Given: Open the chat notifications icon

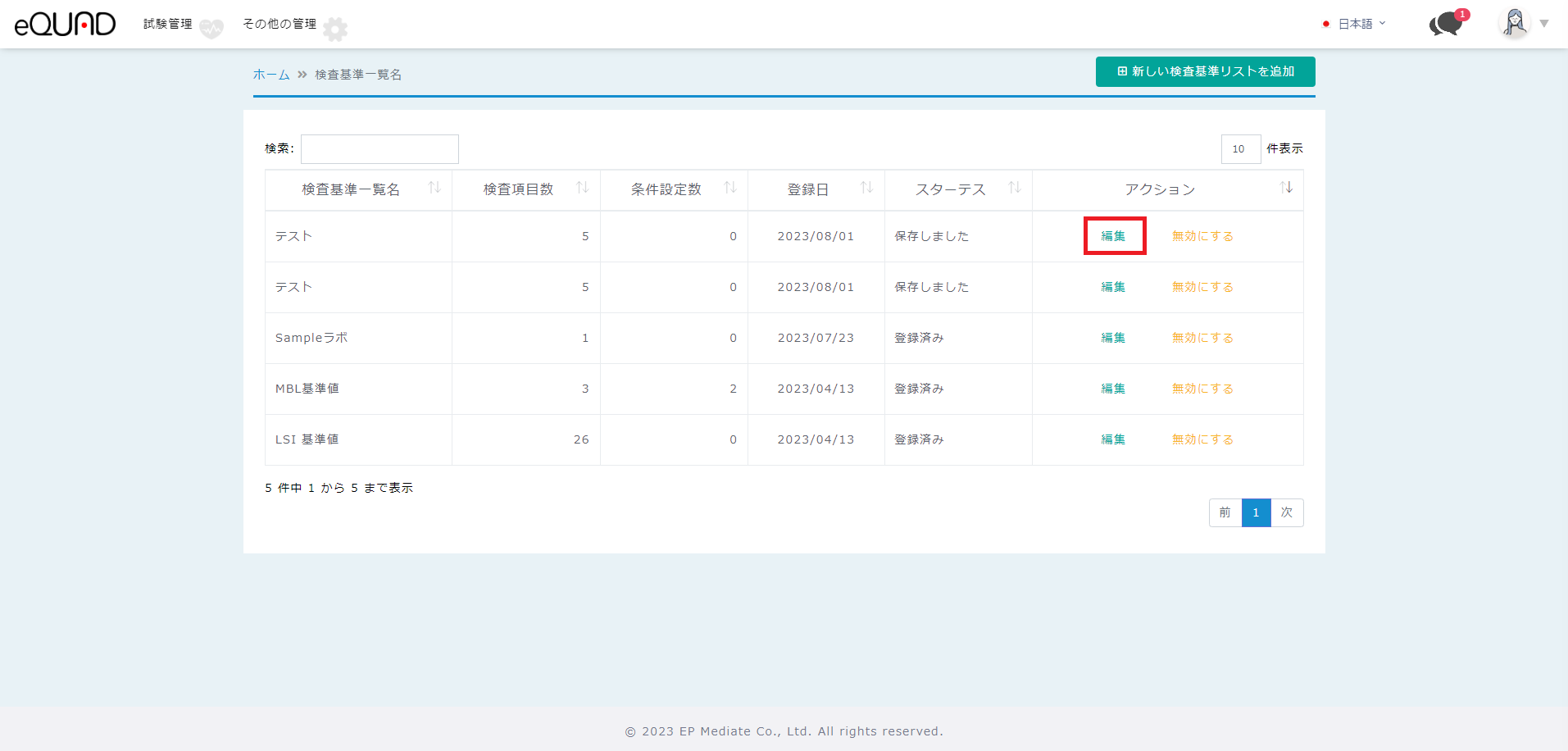Looking at the screenshot, I should click(x=1447, y=24).
